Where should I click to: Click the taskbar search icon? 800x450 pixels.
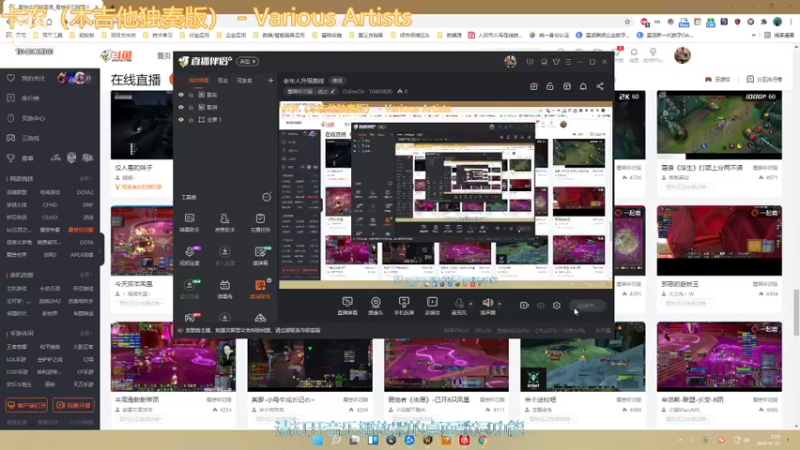pyautogui.click(x=336, y=440)
